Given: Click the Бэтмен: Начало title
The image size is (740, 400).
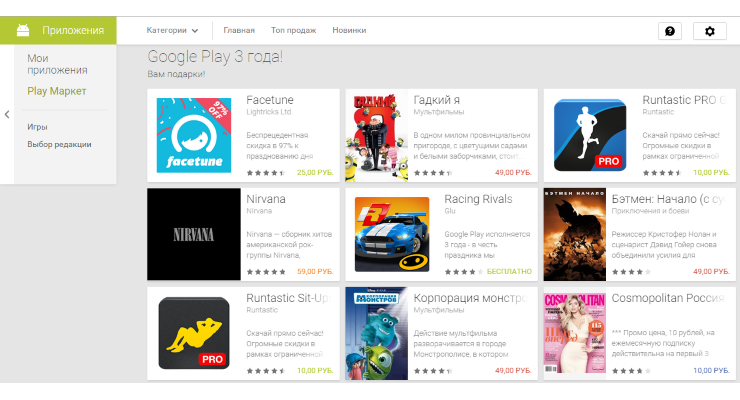Looking at the screenshot, I should point(667,199).
